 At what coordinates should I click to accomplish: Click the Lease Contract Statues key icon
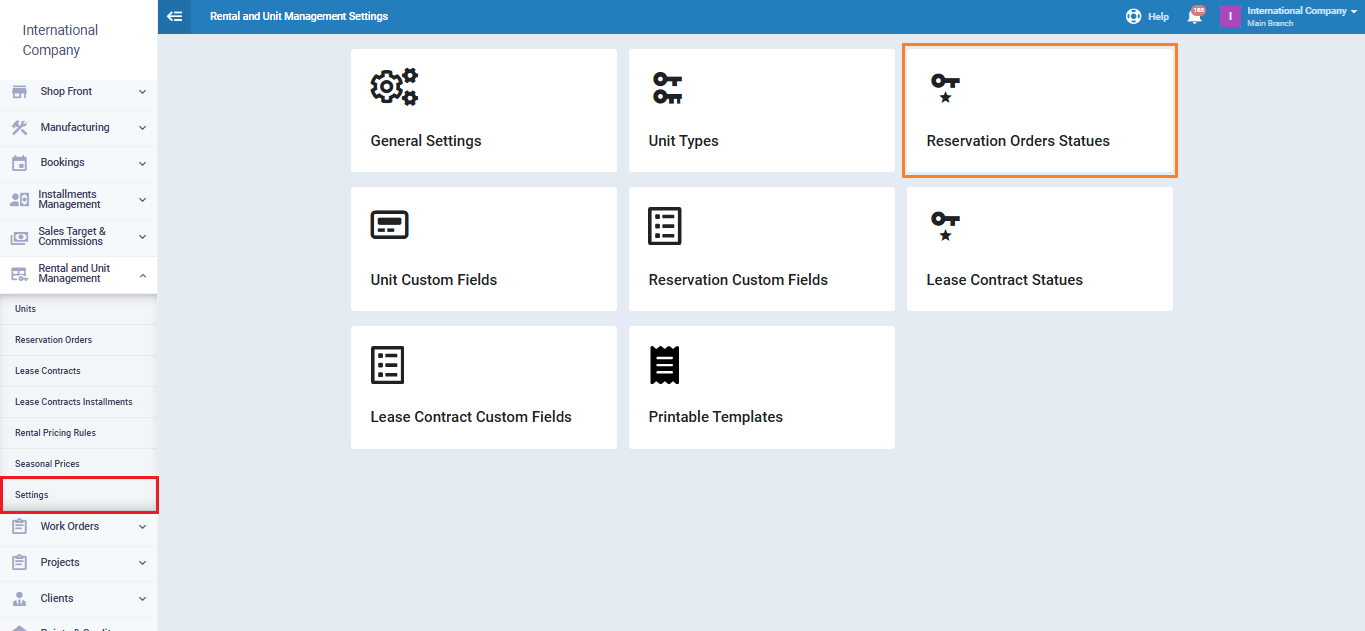[x=944, y=226]
